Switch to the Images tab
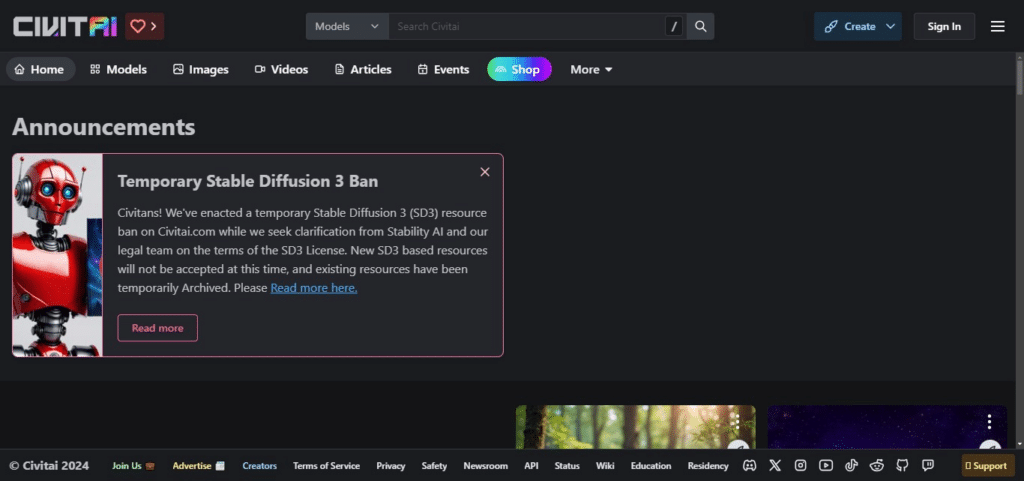Image resolution: width=1024 pixels, height=481 pixels. click(x=200, y=69)
